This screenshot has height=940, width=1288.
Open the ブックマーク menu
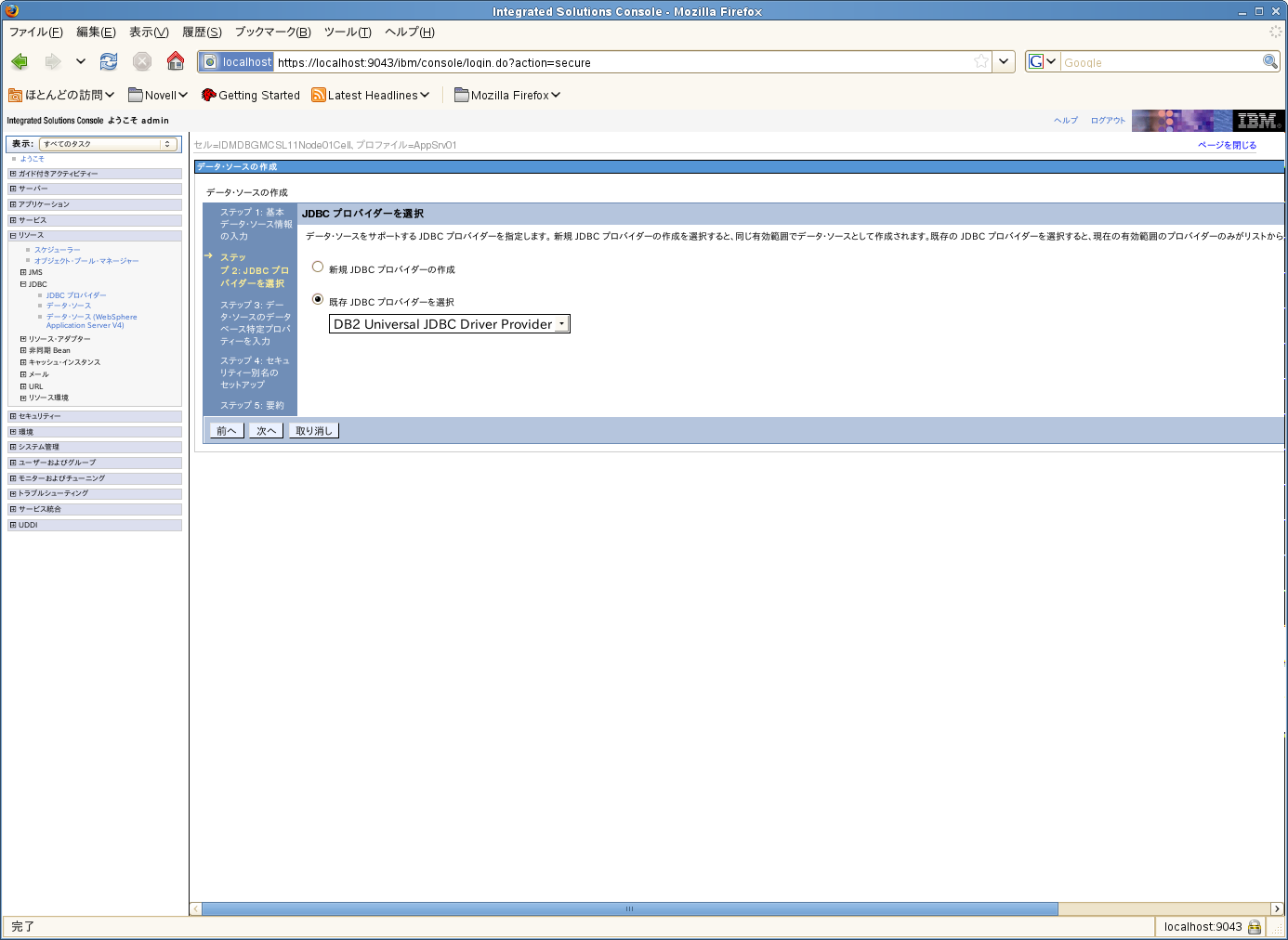[273, 32]
